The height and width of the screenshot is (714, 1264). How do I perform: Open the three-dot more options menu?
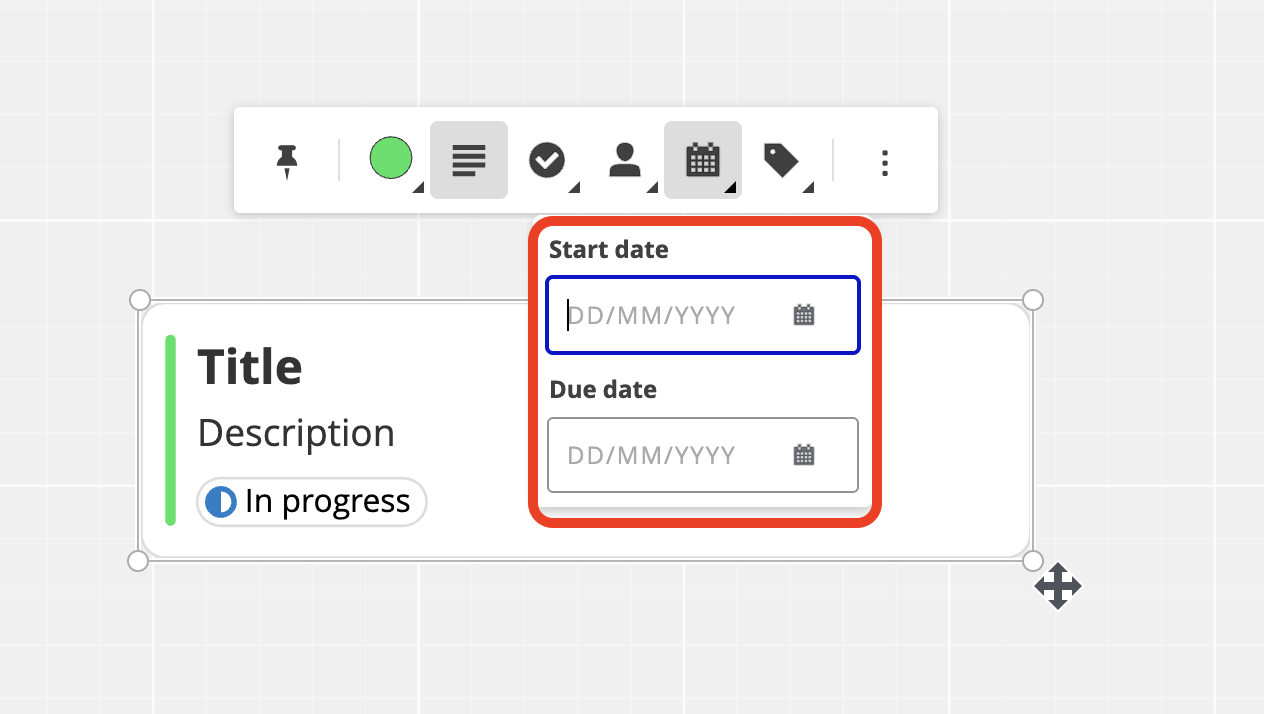(884, 163)
